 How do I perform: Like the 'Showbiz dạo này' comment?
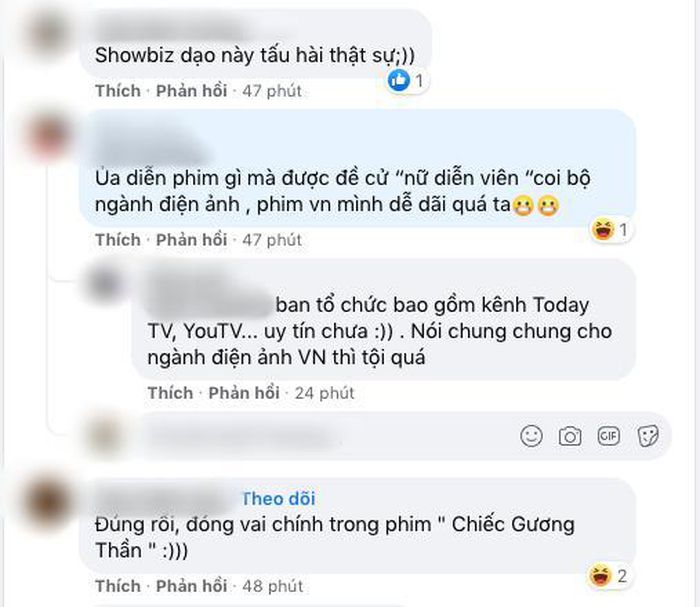pos(118,91)
